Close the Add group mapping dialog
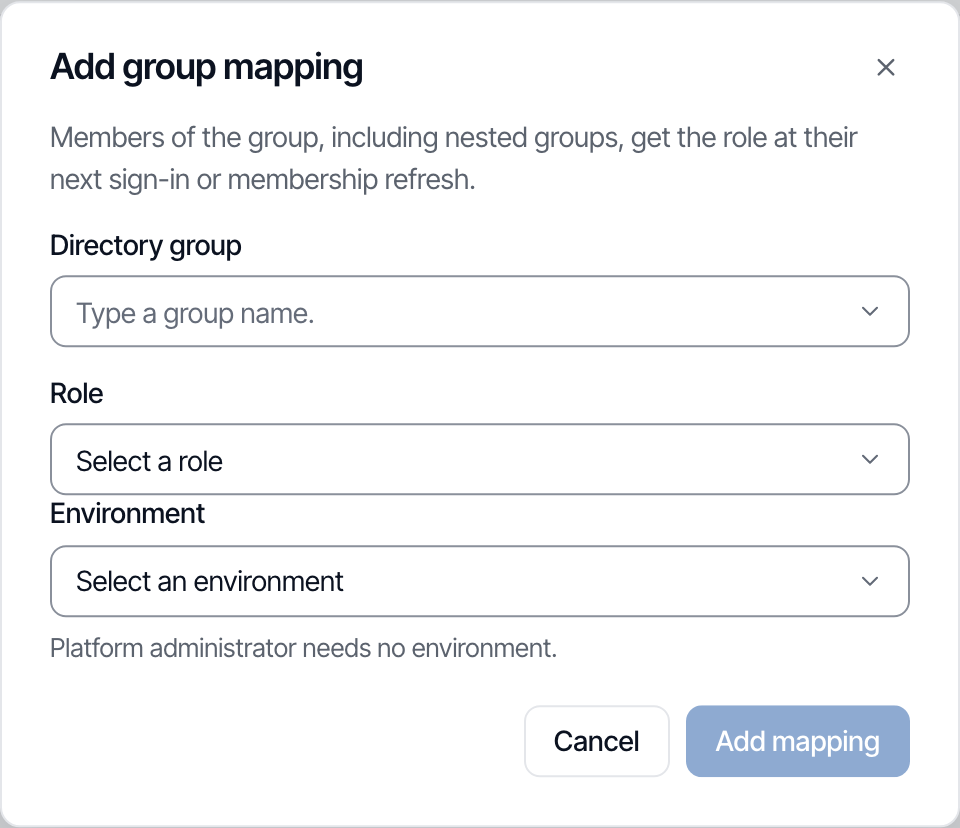The image size is (960, 828). click(885, 67)
